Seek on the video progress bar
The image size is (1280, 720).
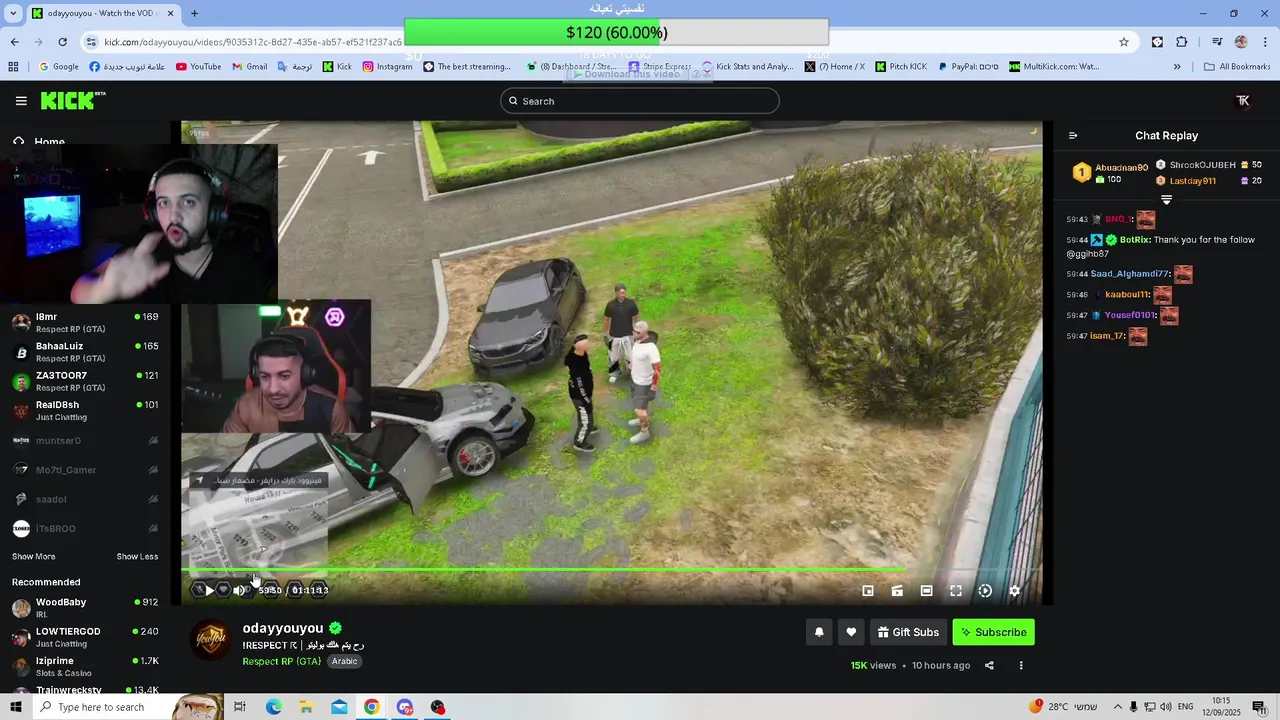pos(611,570)
